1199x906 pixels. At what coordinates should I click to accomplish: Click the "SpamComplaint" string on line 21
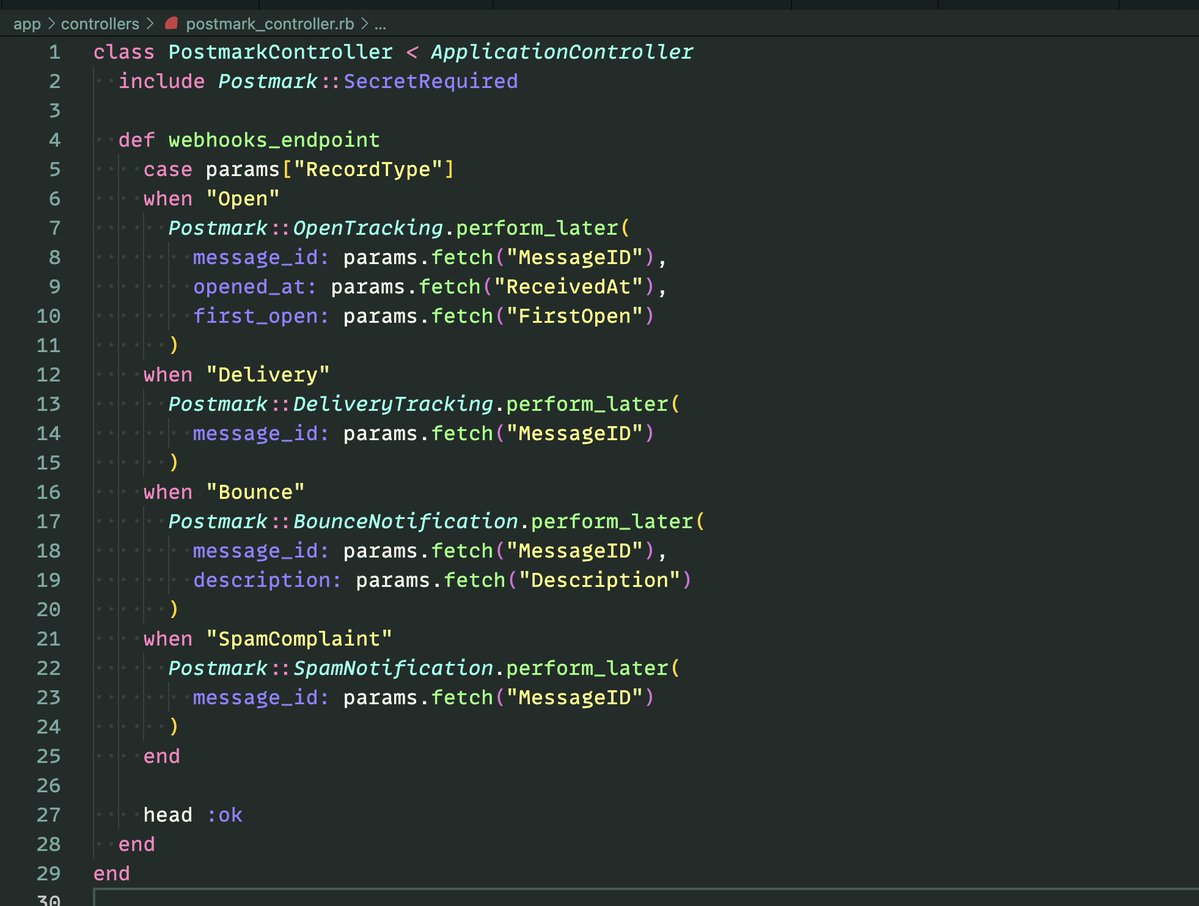tap(299, 638)
